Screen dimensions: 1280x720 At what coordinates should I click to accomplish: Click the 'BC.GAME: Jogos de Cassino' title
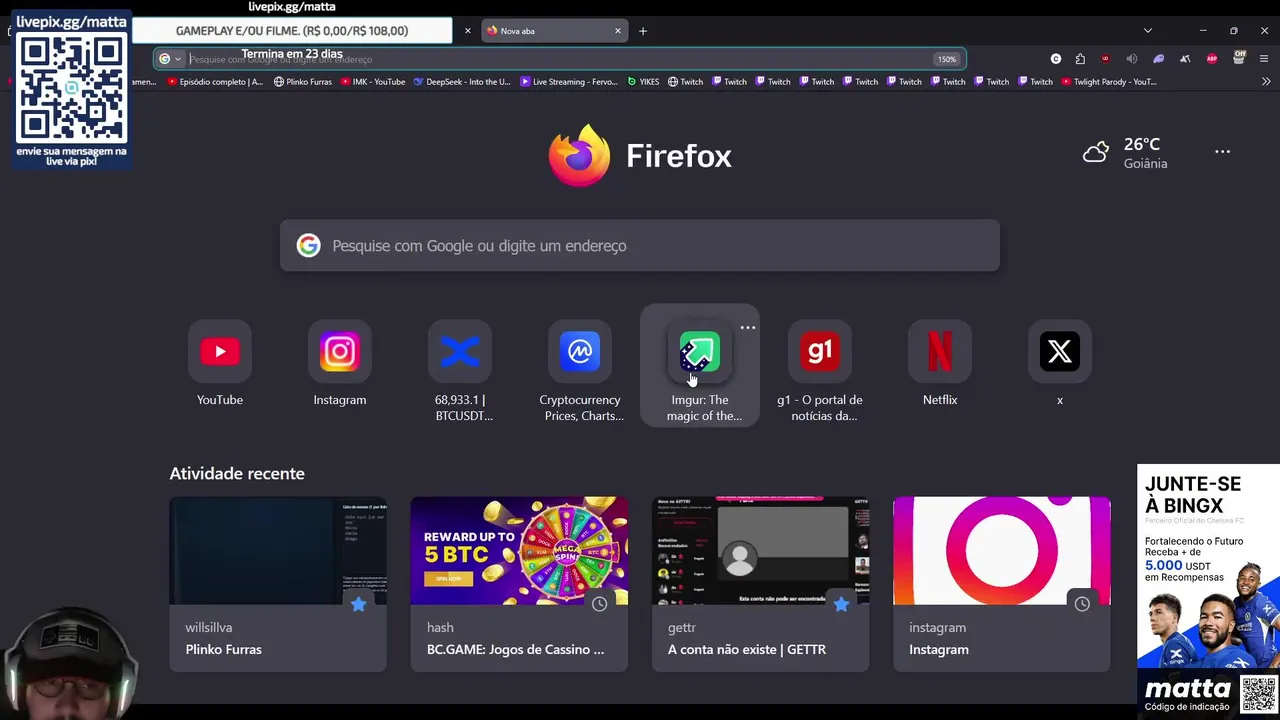(516, 649)
